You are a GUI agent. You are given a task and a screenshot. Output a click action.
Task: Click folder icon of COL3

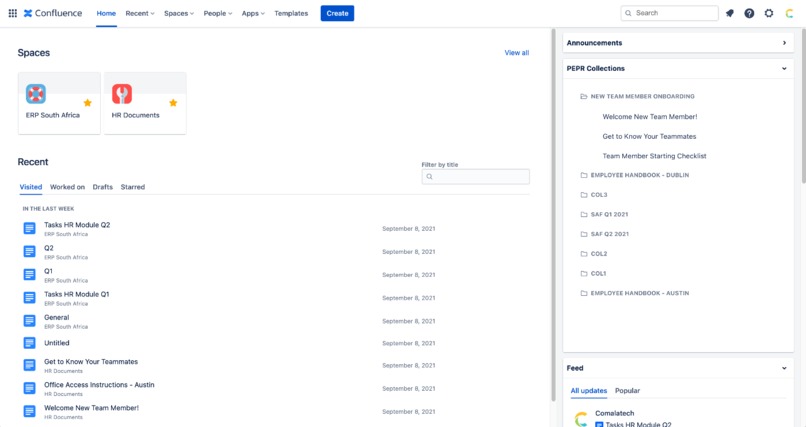(583, 195)
